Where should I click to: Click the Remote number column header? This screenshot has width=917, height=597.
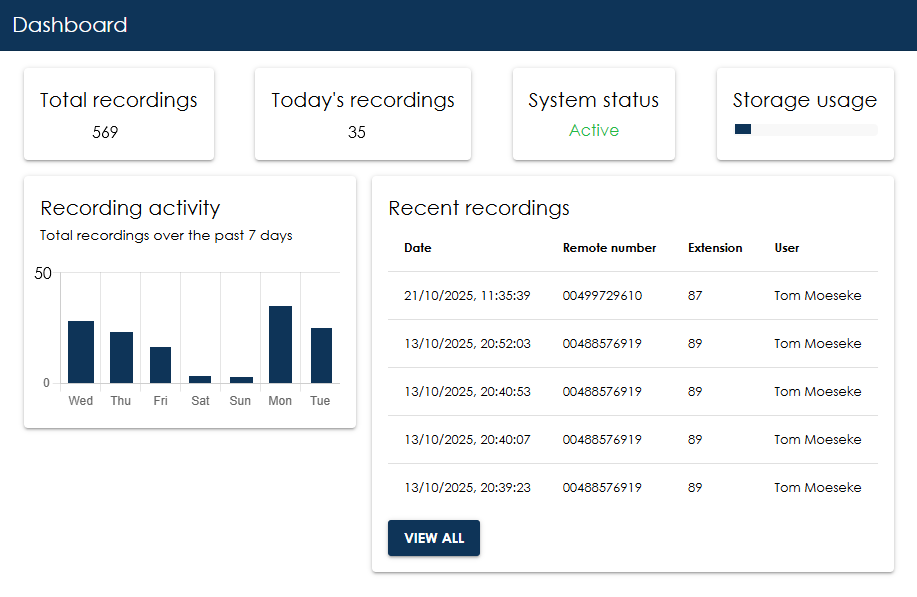tap(609, 248)
